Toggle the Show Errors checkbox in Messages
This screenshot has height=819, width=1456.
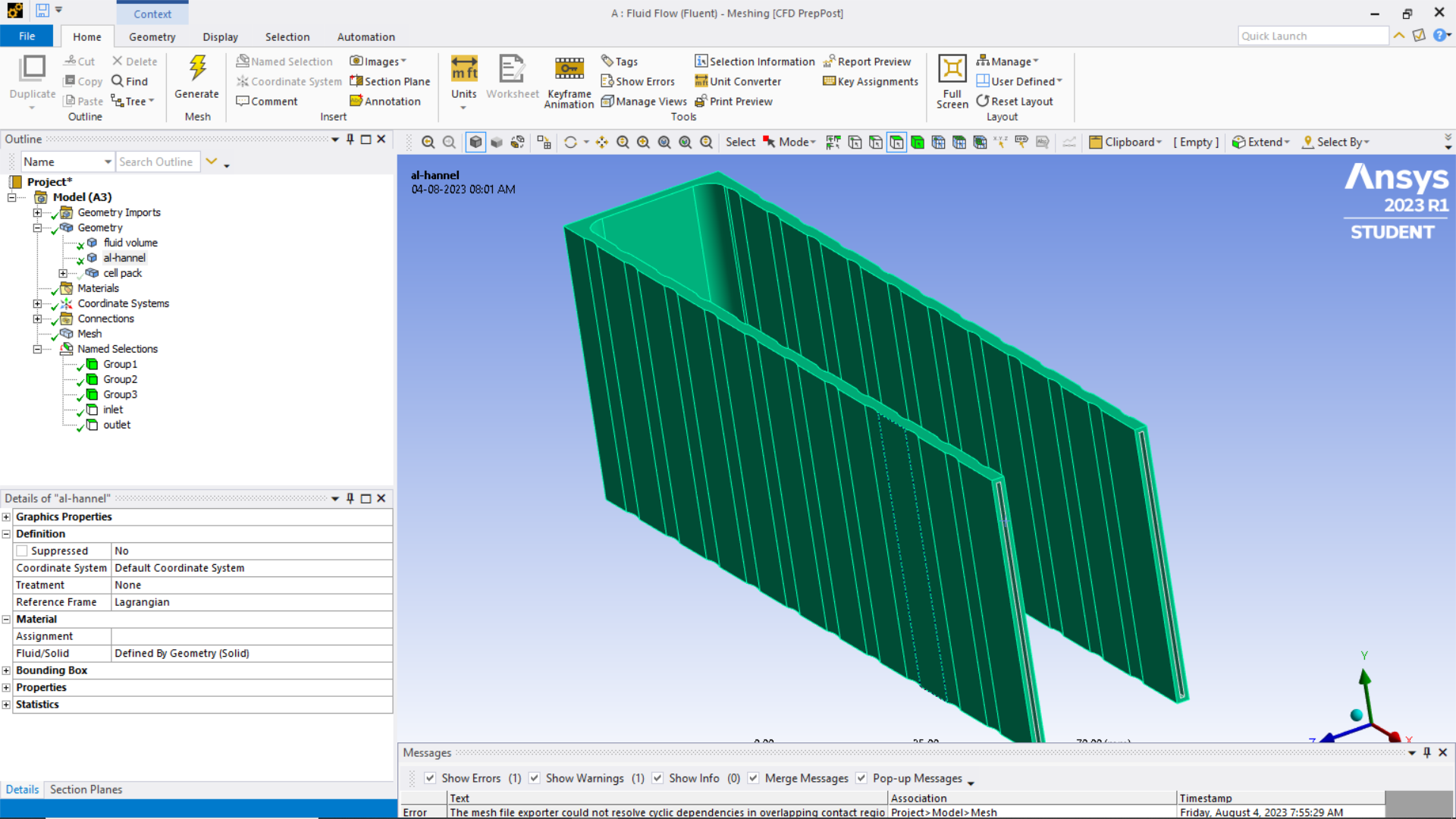[x=430, y=778]
